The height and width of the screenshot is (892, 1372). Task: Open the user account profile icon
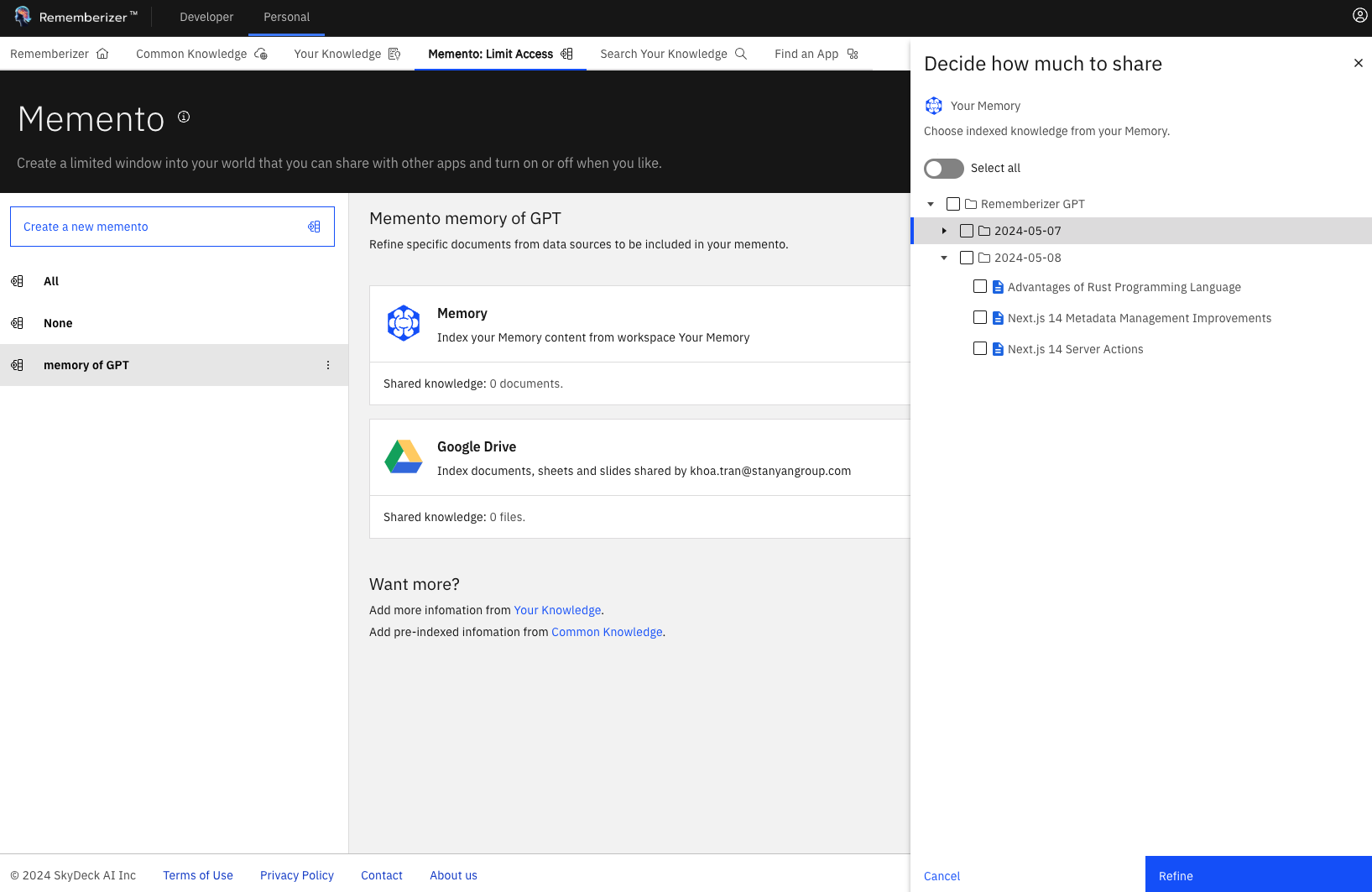(1359, 16)
